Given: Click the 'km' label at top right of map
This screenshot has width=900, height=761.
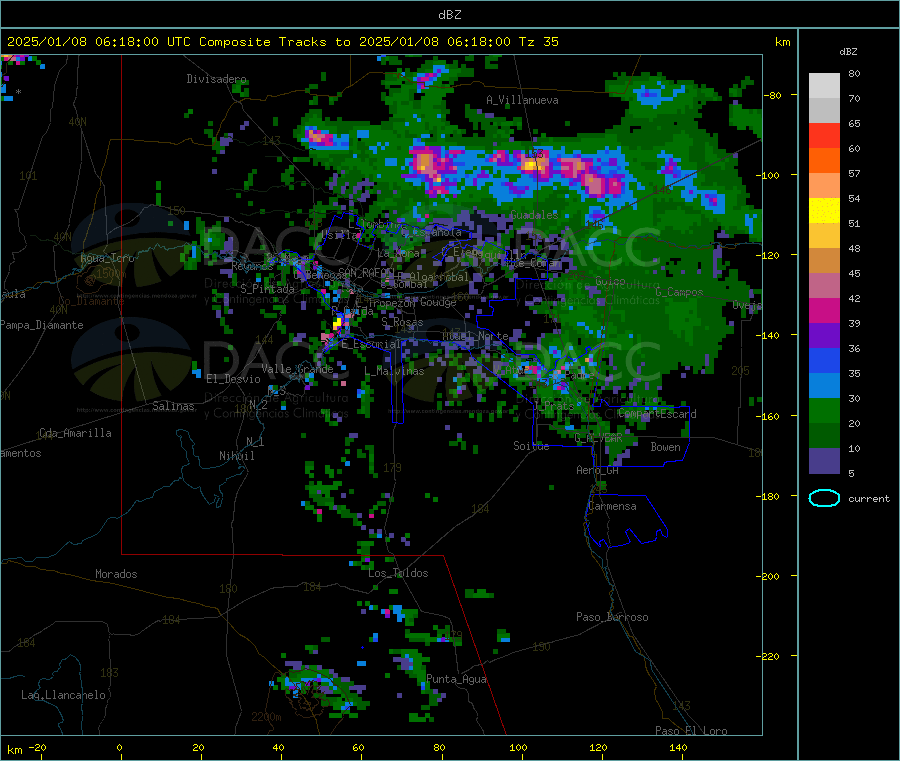Looking at the screenshot, I should [782, 42].
